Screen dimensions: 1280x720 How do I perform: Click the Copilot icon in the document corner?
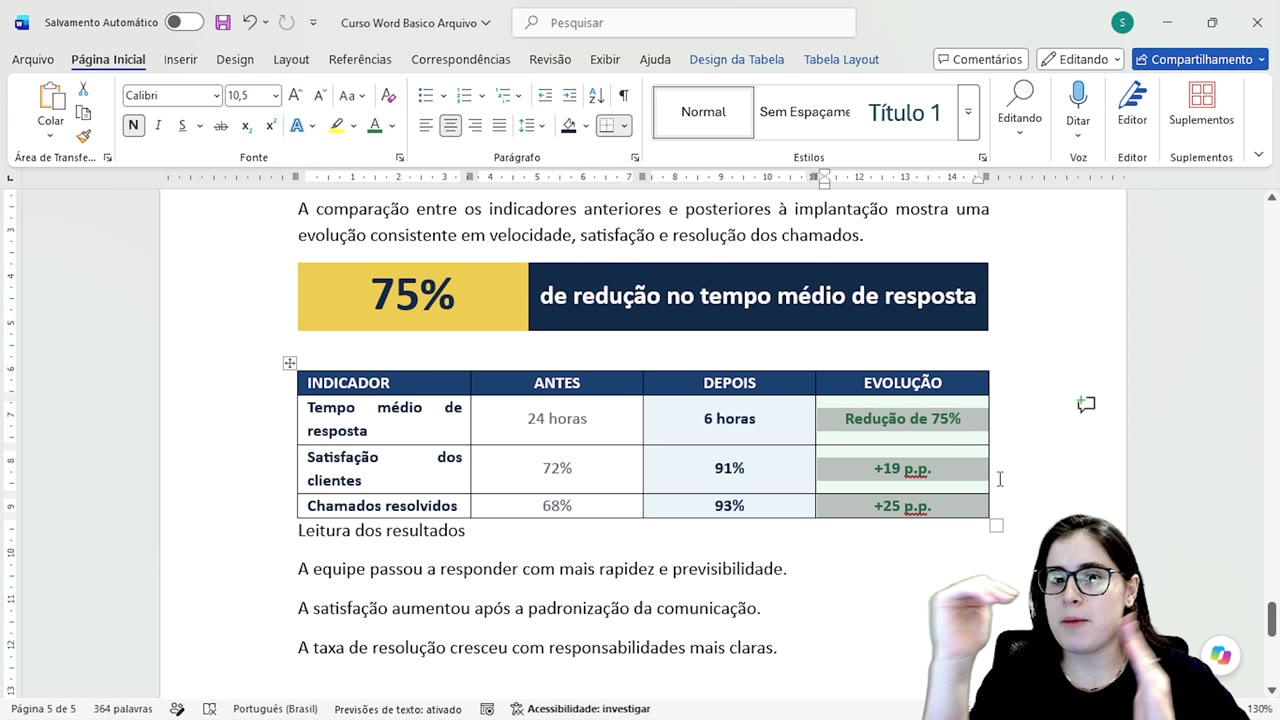pos(1221,655)
